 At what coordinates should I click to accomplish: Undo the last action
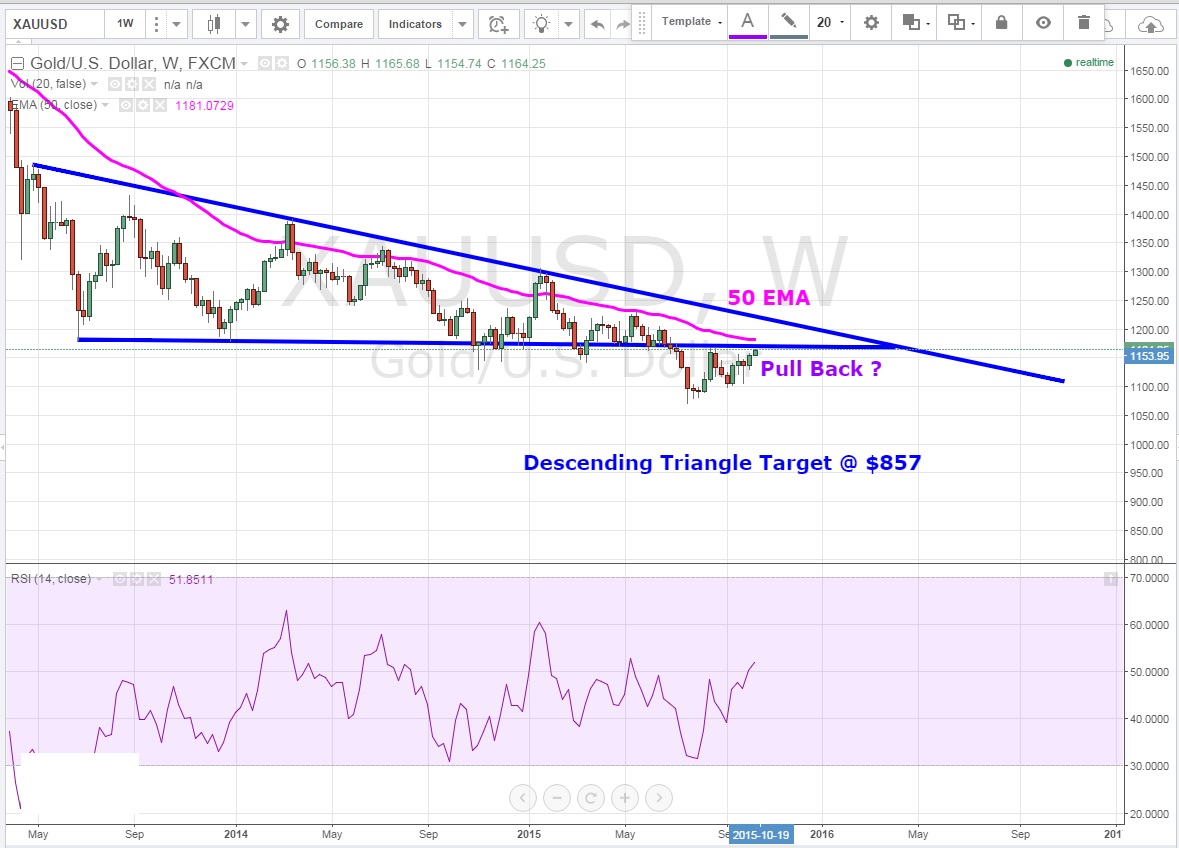pyautogui.click(x=598, y=24)
